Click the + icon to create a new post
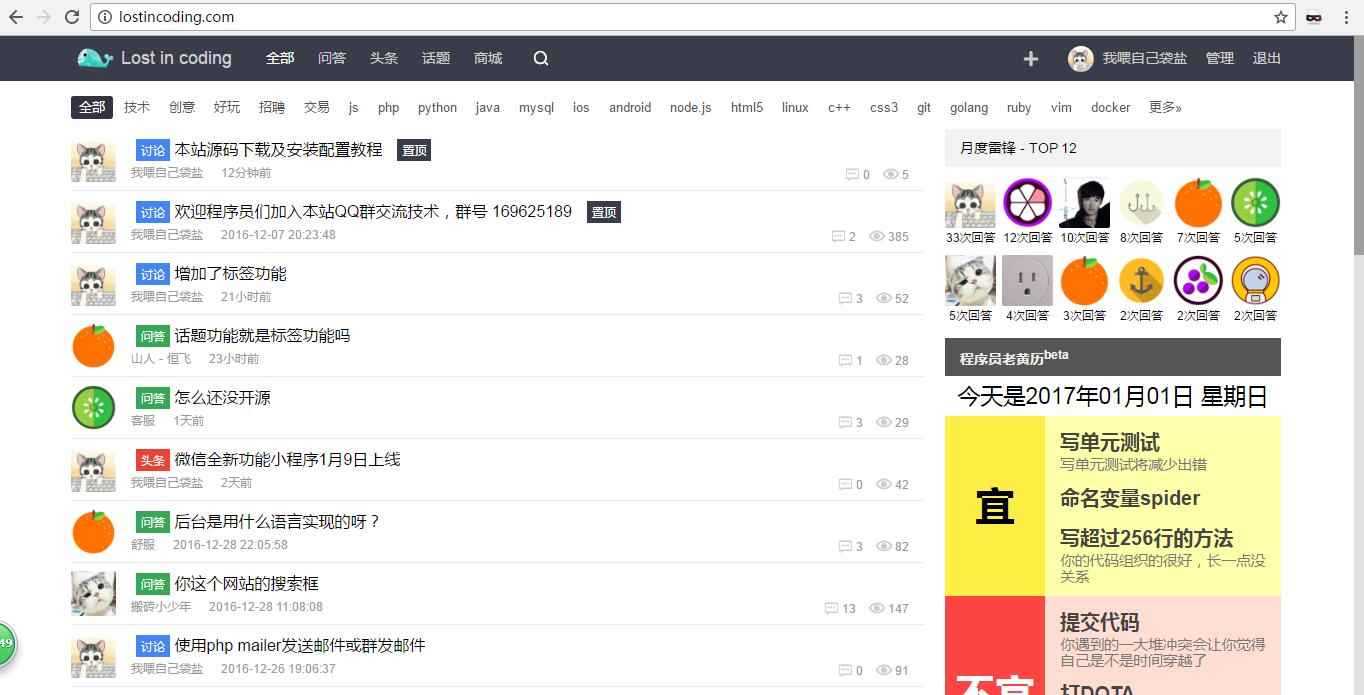Screen dimensions: 1364x695 pos(1030,58)
